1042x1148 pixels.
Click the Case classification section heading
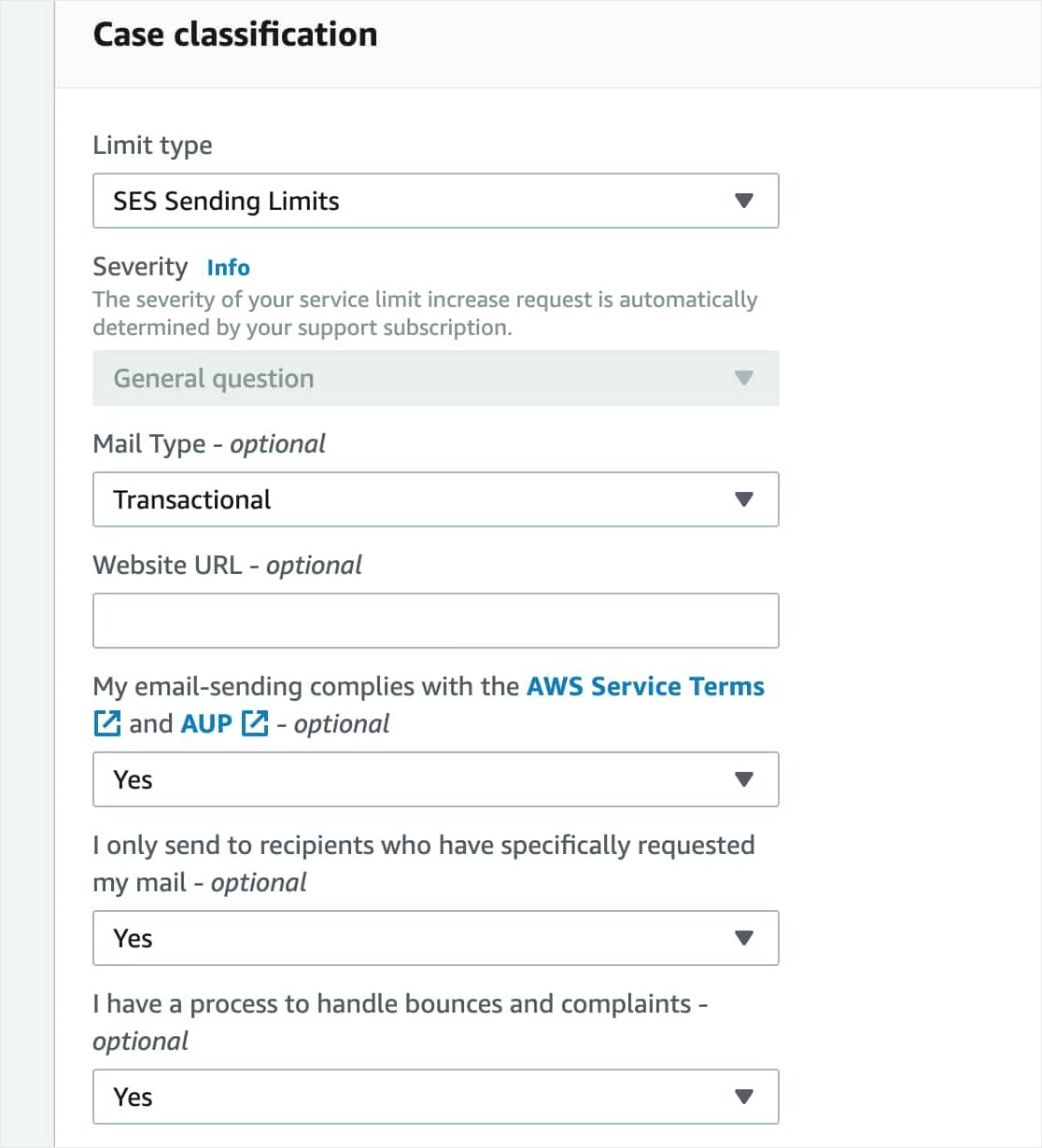click(235, 34)
